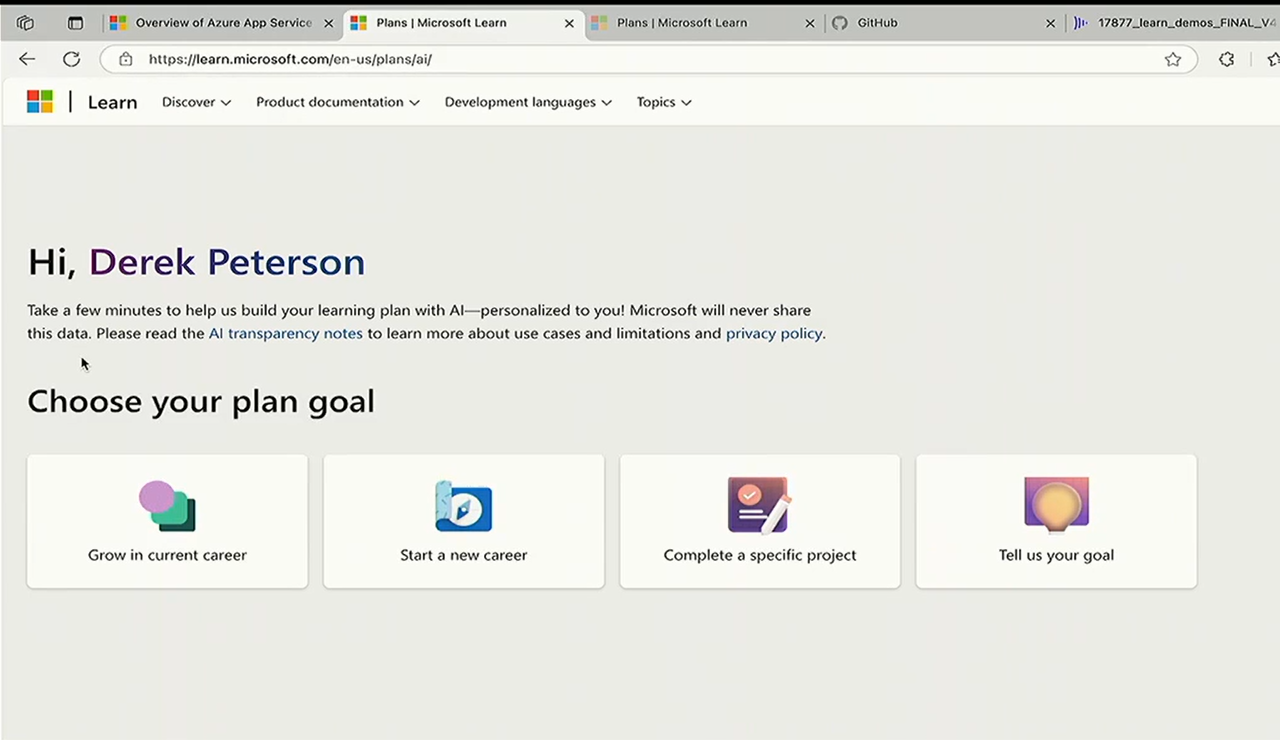This screenshot has width=1280, height=740.
Task: Click the vertical tabs panel icon
Action: (75, 23)
